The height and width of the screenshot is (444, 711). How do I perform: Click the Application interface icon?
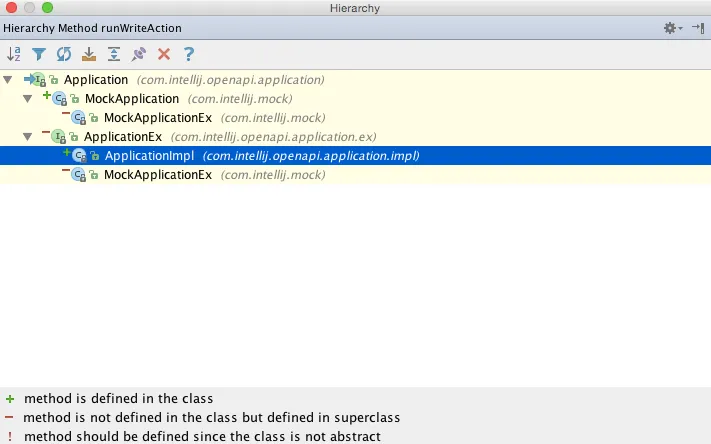point(40,80)
